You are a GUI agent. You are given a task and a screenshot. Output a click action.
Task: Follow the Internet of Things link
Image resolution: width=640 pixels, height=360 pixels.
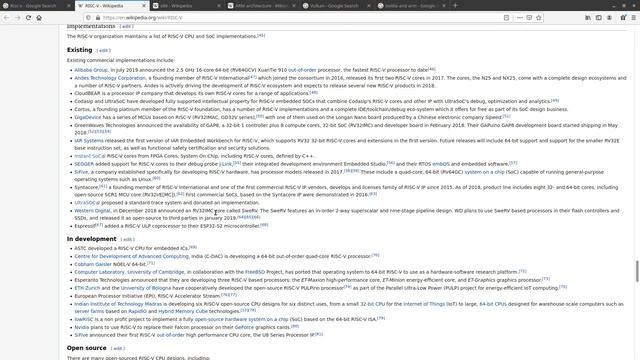[x=424, y=304]
